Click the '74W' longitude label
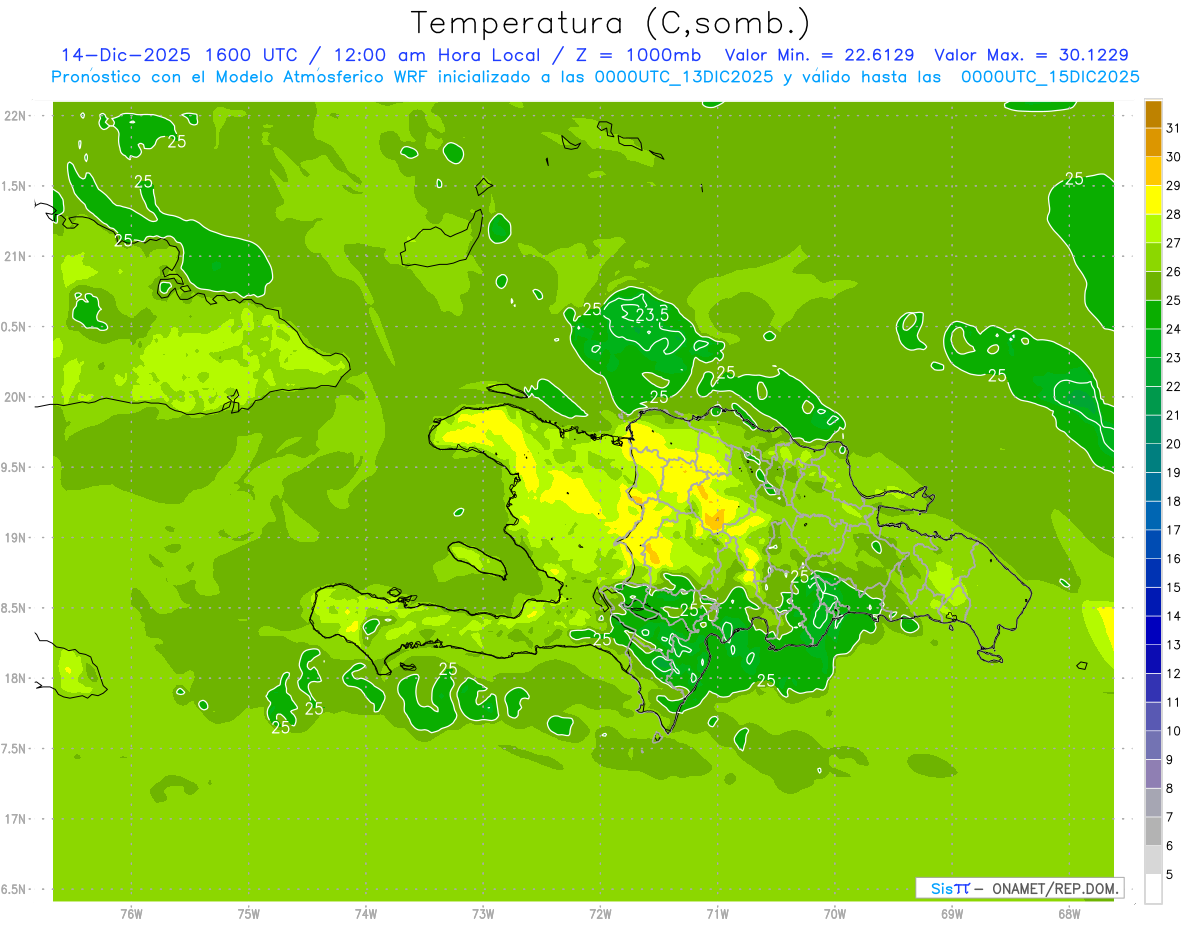Screen dimensions: 1200x927 coord(366,914)
